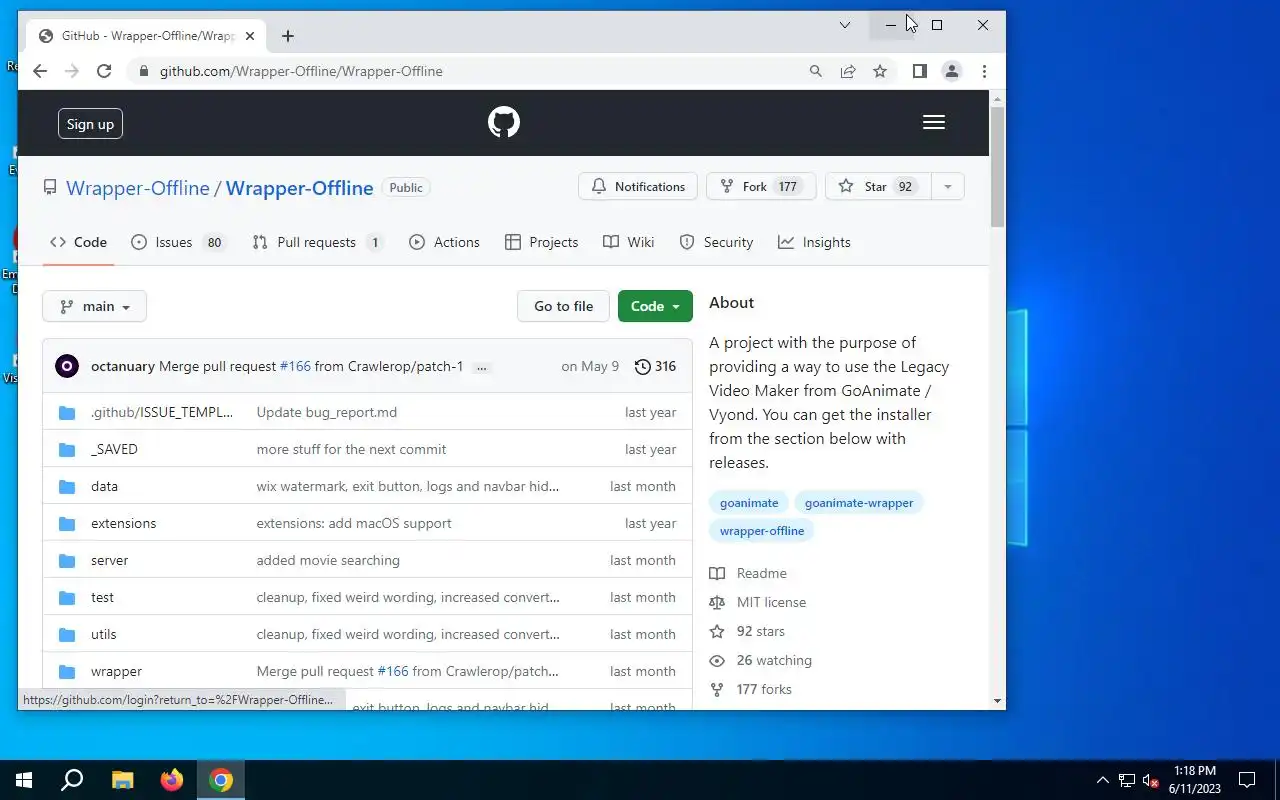The width and height of the screenshot is (1280, 800).
Task: Open the Code tab
Action: (79, 242)
